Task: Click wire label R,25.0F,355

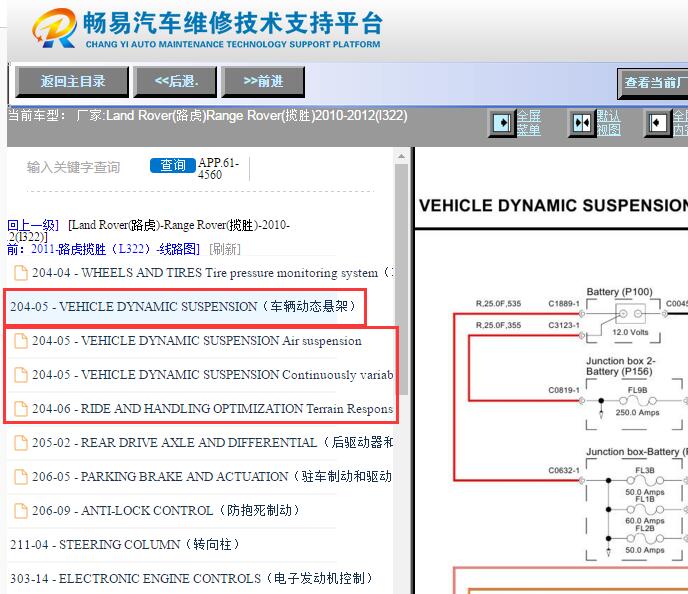Action: pos(498,325)
